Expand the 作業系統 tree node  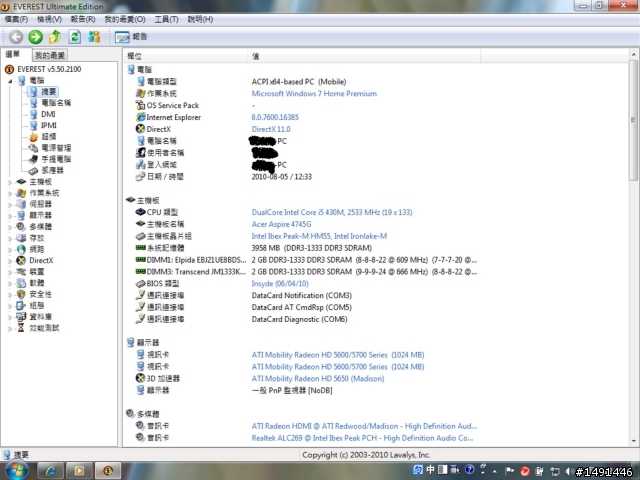[10, 193]
